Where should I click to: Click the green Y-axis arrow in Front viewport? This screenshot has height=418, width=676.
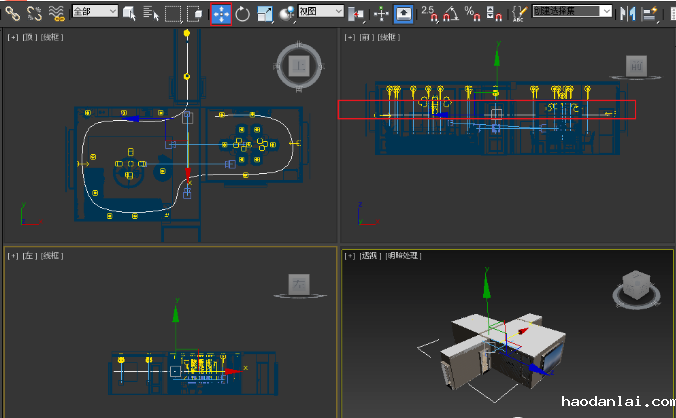coord(497,58)
